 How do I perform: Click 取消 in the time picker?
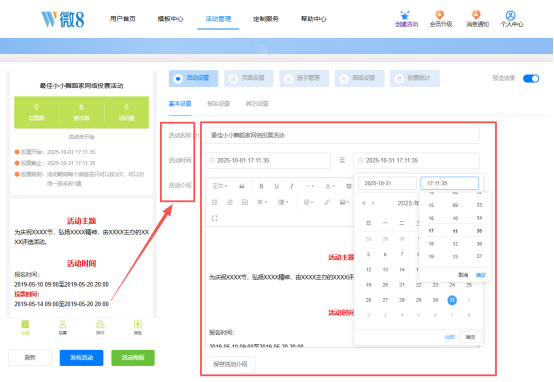[463, 275]
